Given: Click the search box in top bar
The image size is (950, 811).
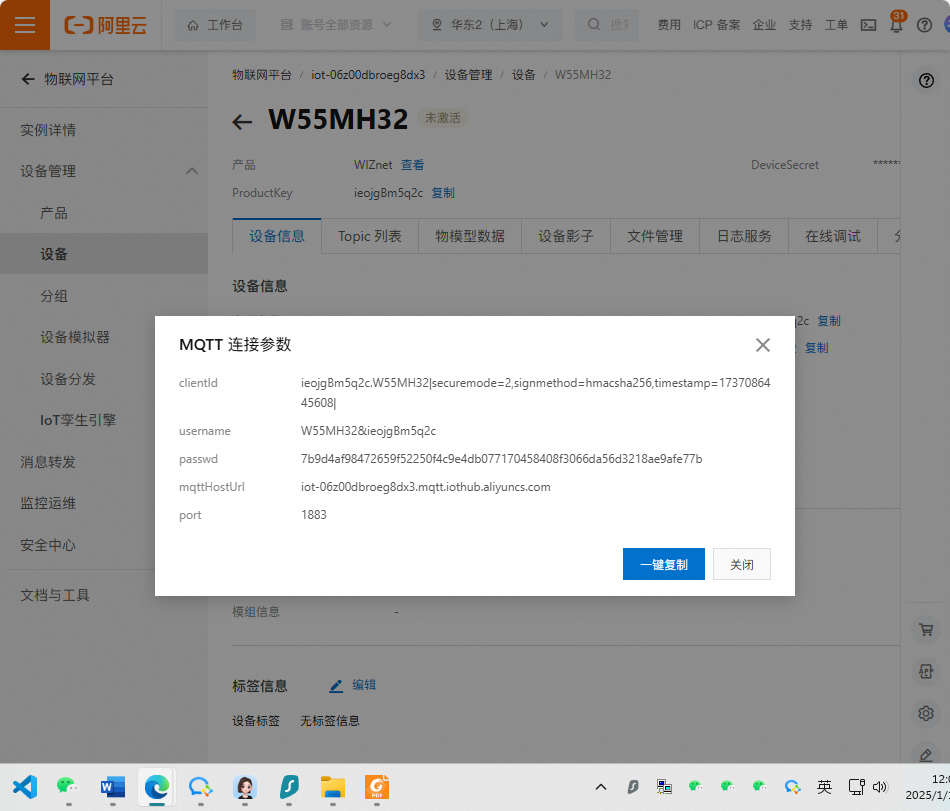Looking at the screenshot, I should 610,25.
